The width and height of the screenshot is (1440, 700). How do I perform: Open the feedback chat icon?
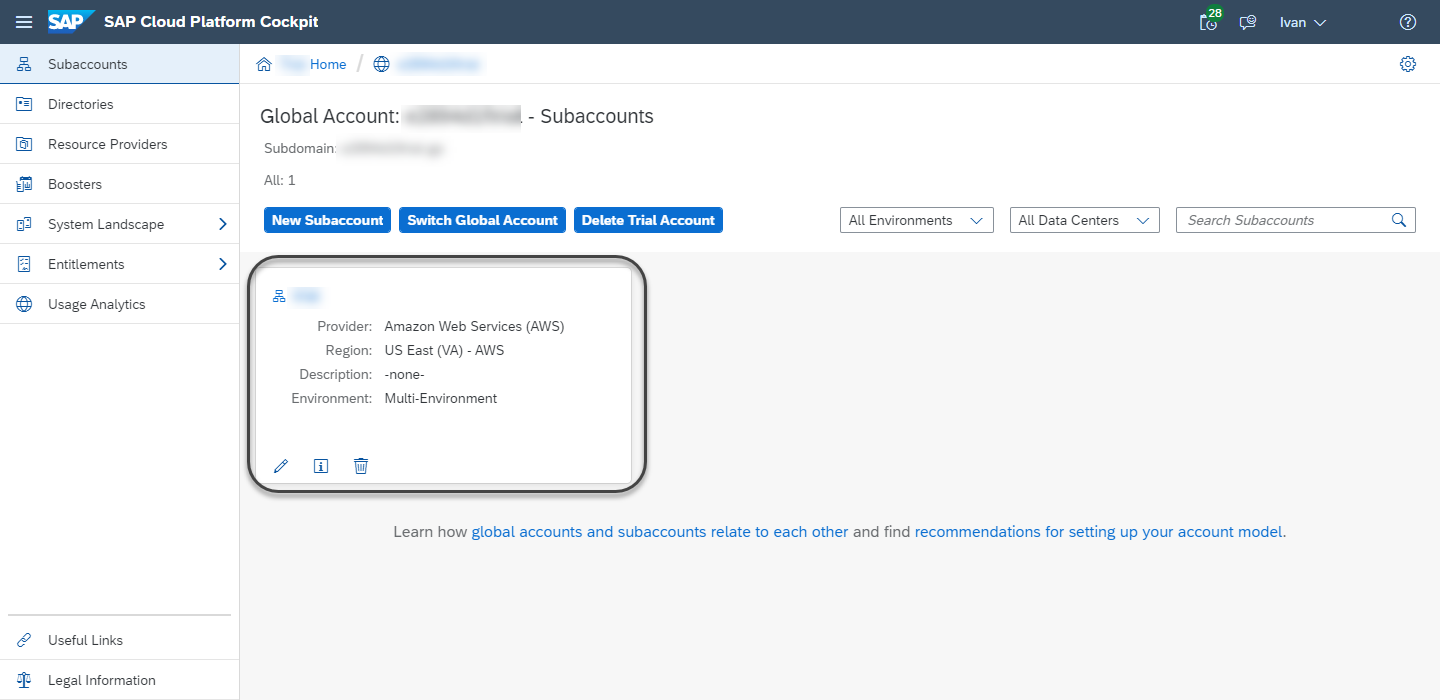click(x=1248, y=22)
